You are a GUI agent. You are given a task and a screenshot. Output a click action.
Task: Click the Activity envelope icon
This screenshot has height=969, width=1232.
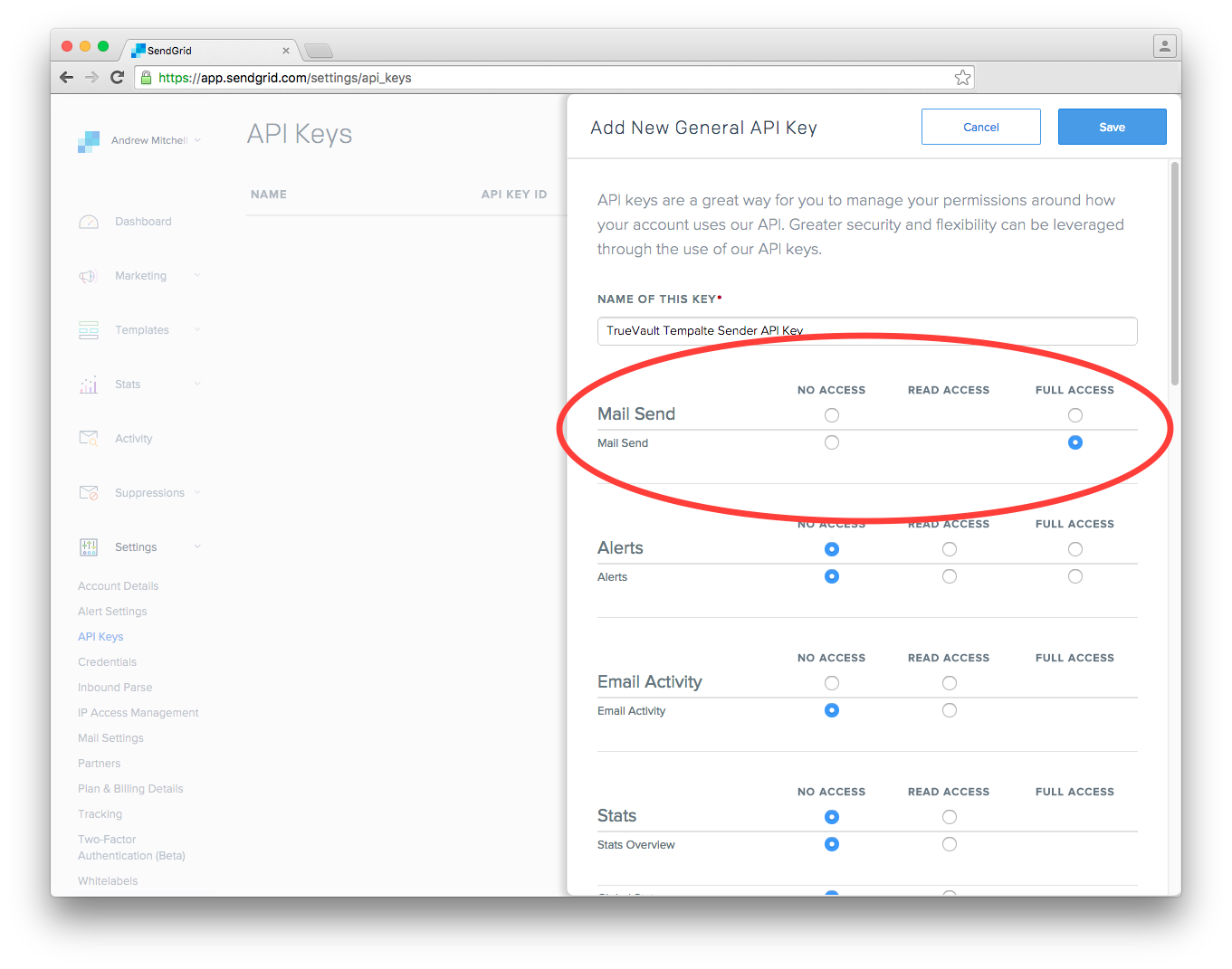(89, 439)
